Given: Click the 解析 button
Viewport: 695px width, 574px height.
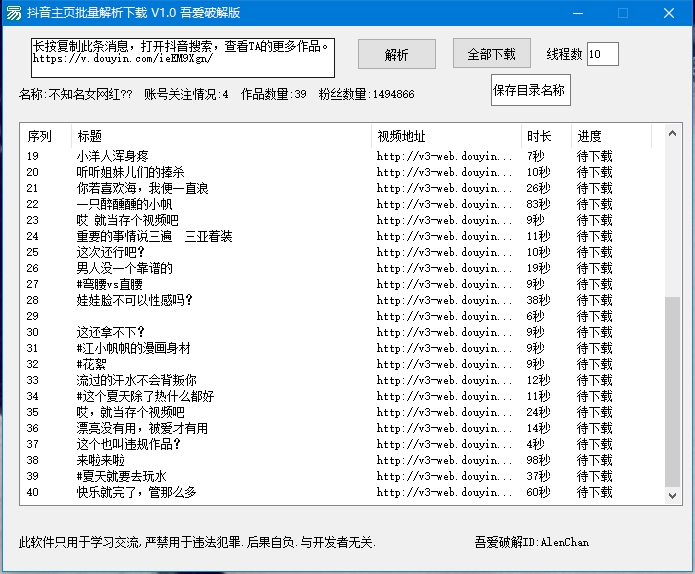Looking at the screenshot, I should point(396,55).
